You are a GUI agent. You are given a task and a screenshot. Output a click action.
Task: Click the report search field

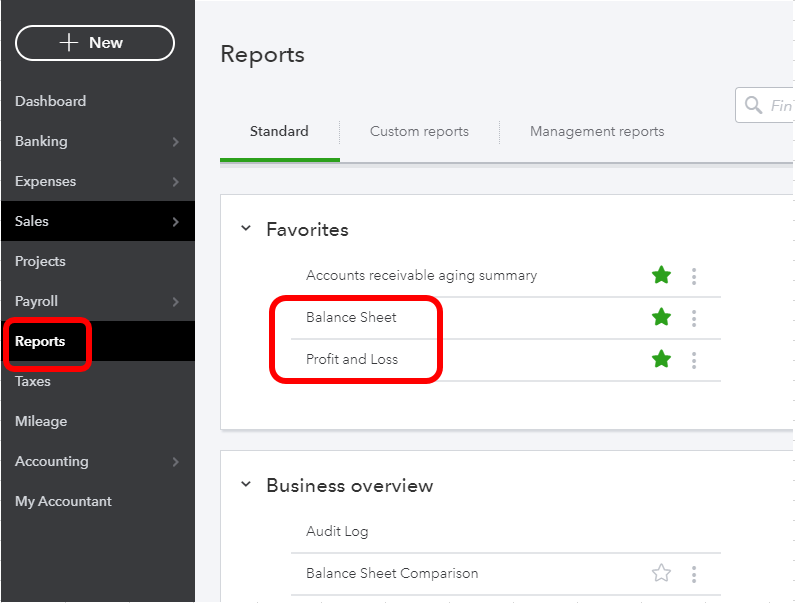[x=780, y=106]
